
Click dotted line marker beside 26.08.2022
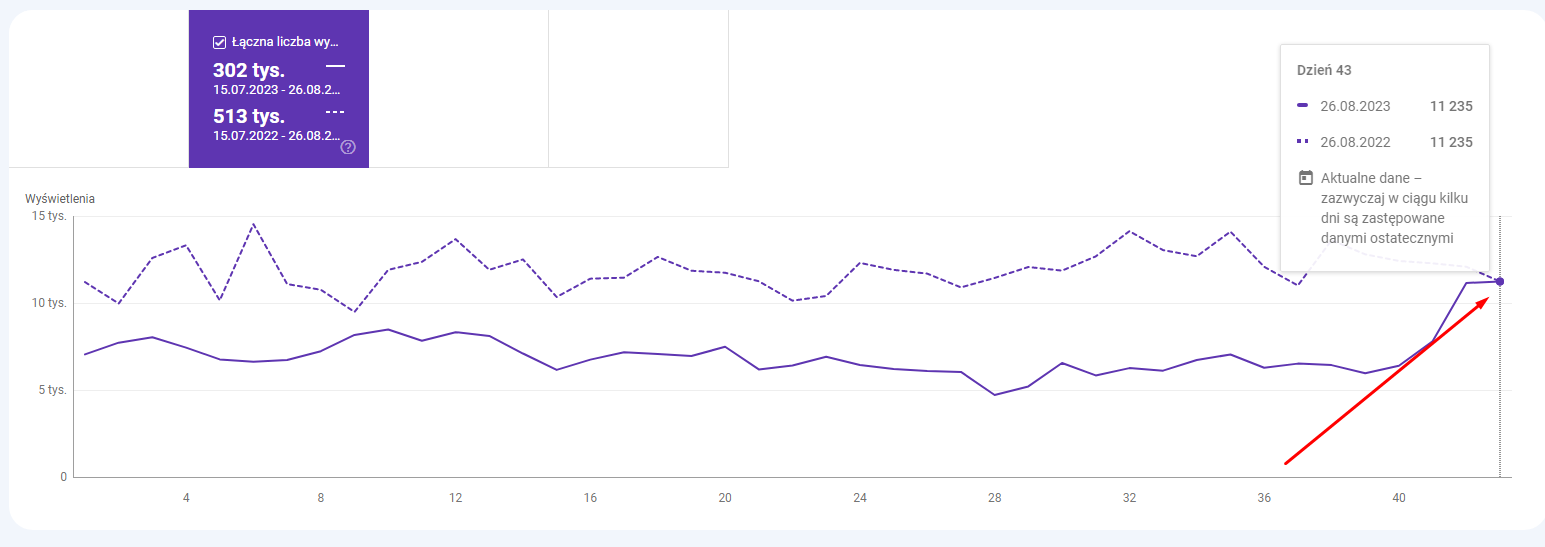1302,142
